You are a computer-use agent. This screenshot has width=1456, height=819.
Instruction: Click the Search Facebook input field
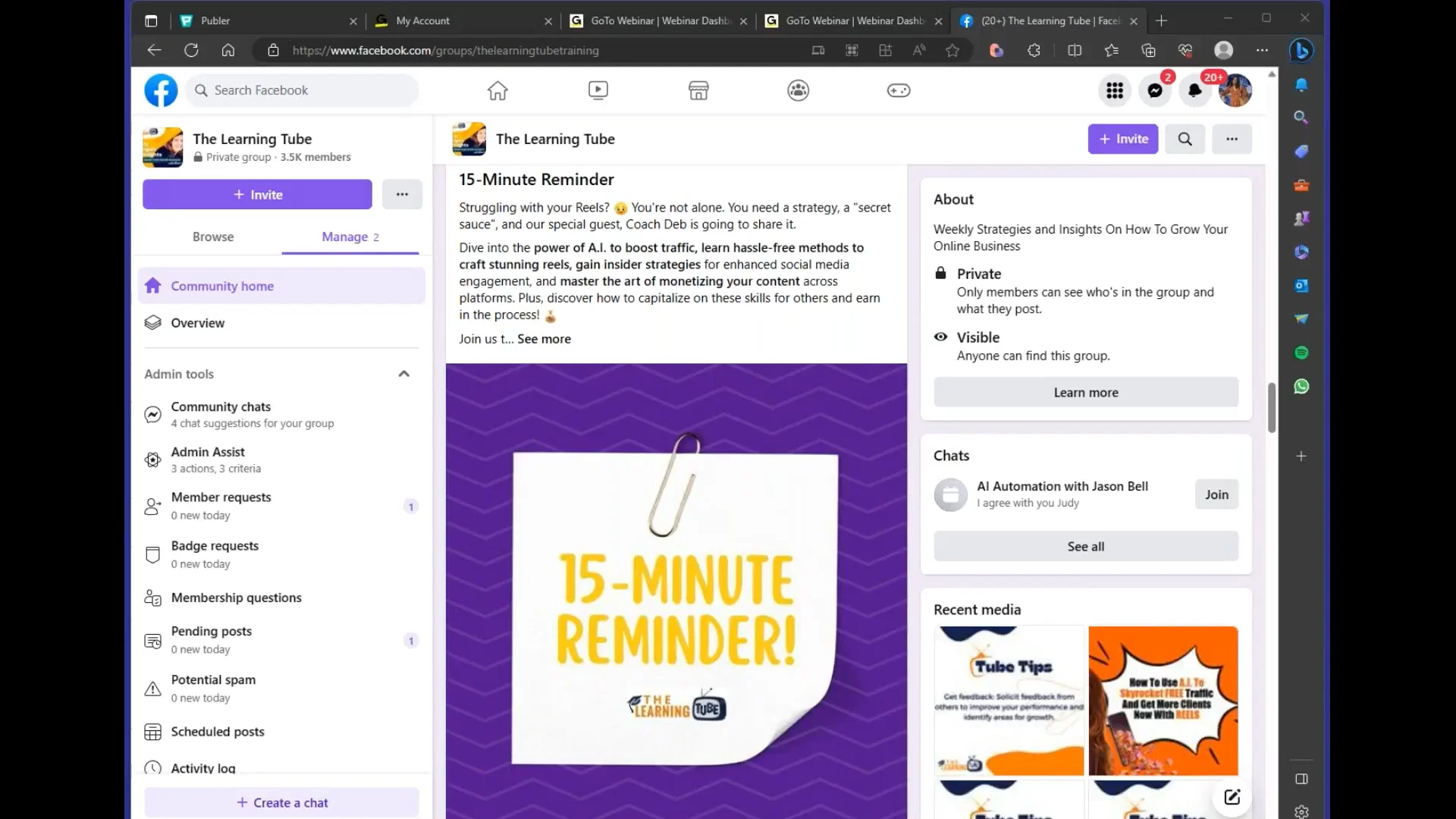click(x=302, y=91)
